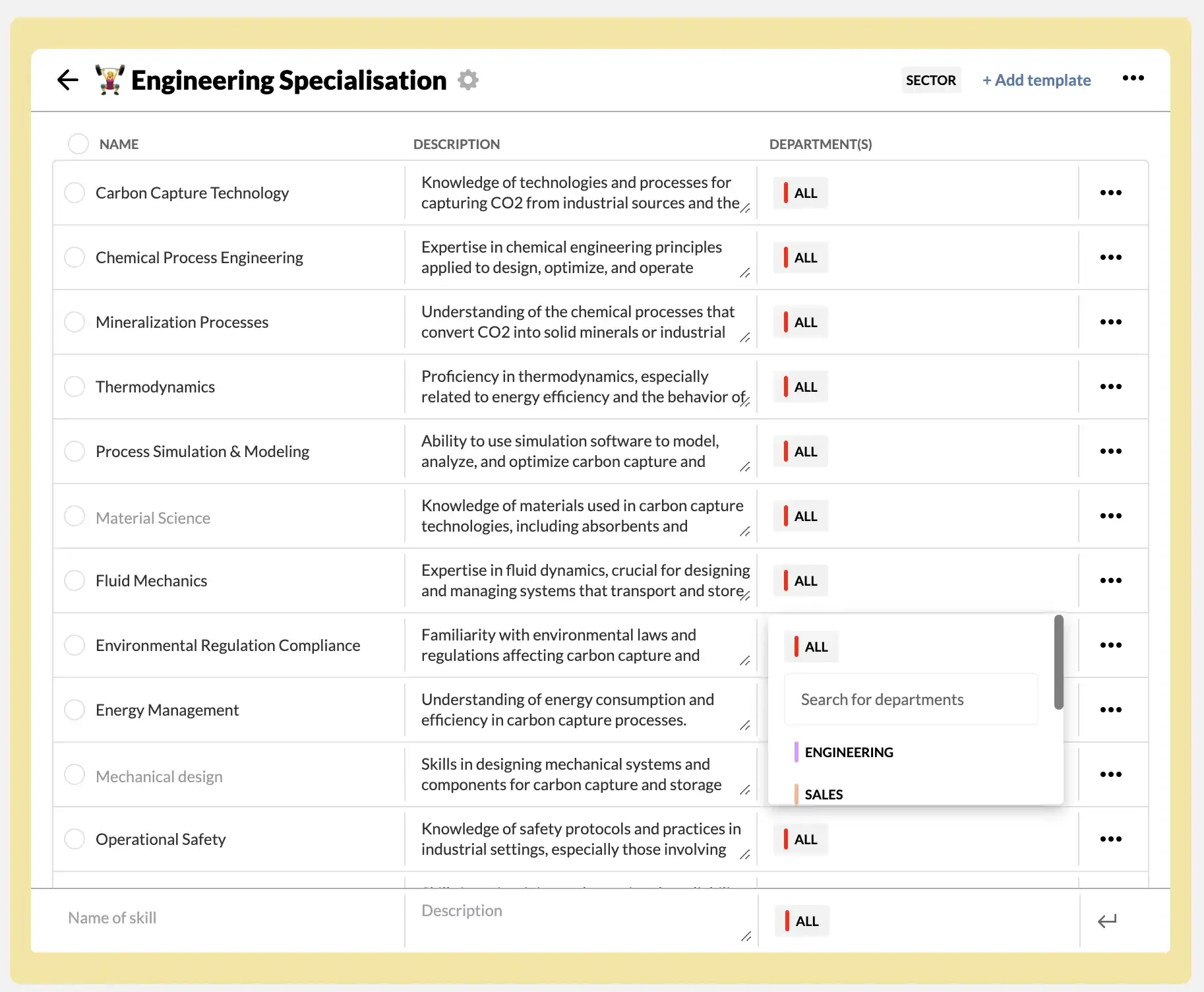Open more options for Carbon Capture Technology
The image size is (1204, 992).
coord(1111,193)
